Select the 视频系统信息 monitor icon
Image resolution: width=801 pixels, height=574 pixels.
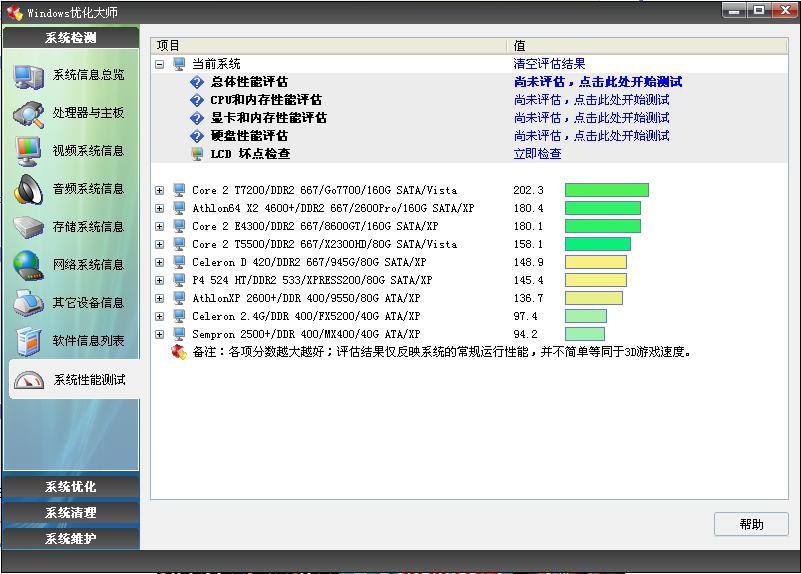coord(28,152)
